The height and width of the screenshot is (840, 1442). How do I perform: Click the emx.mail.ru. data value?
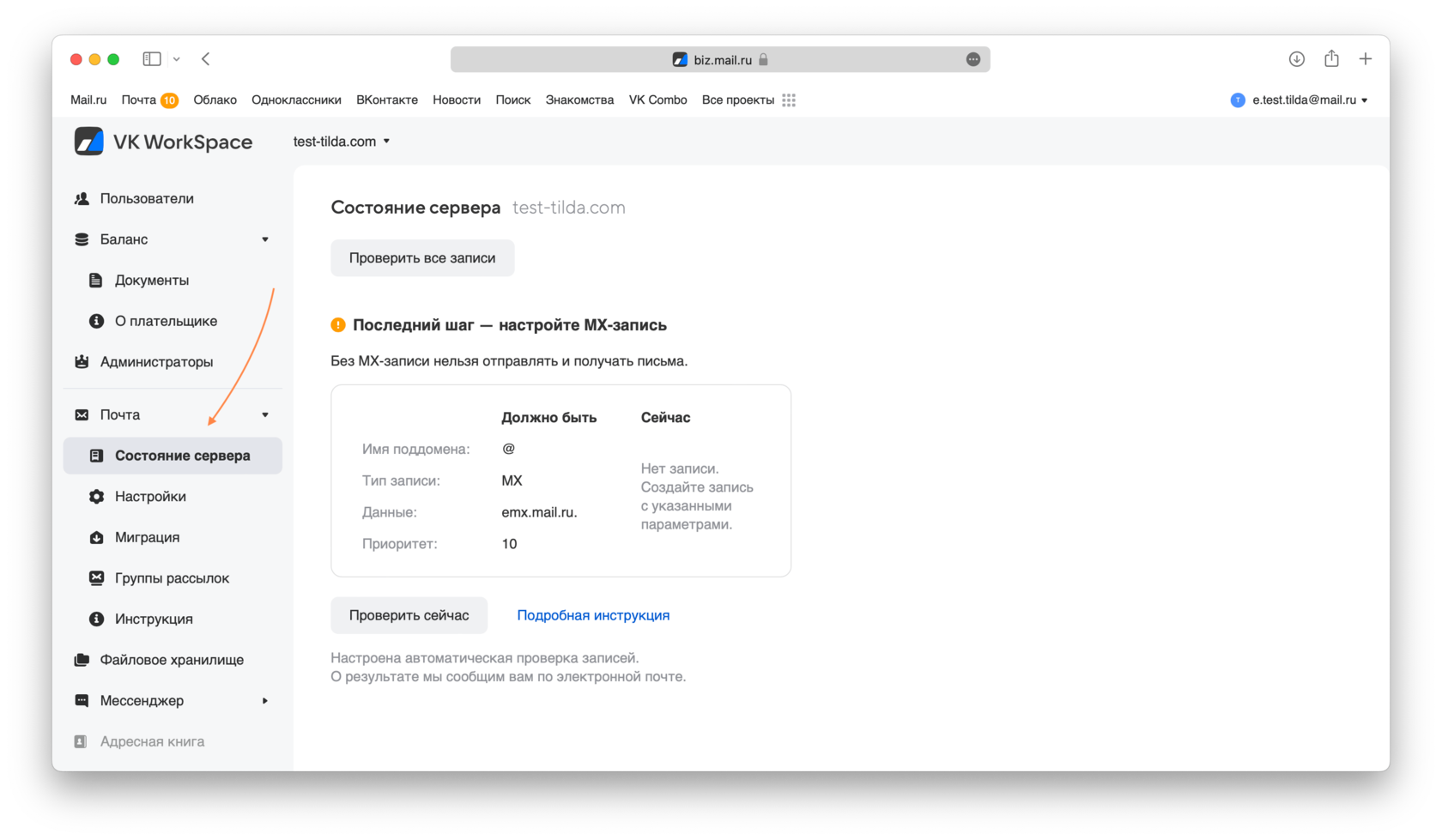539,512
